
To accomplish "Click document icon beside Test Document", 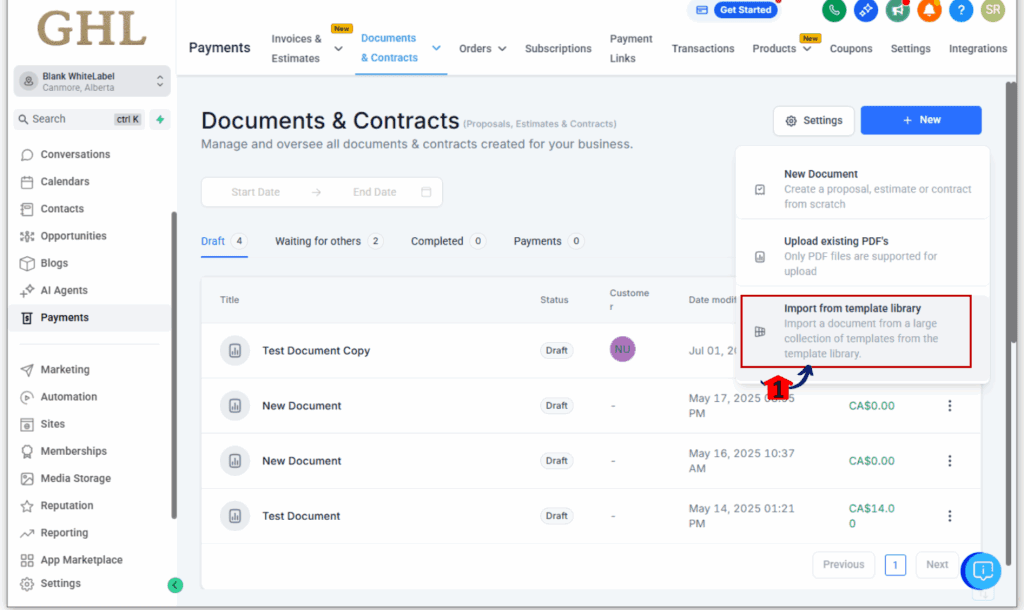I will point(234,516).
